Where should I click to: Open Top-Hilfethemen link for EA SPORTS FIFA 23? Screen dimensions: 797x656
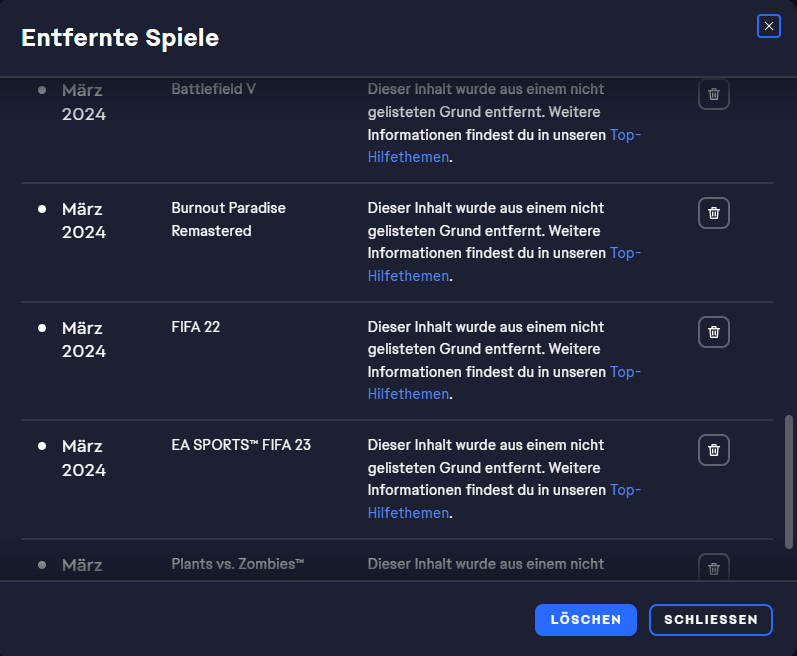[x=625, y=490]
